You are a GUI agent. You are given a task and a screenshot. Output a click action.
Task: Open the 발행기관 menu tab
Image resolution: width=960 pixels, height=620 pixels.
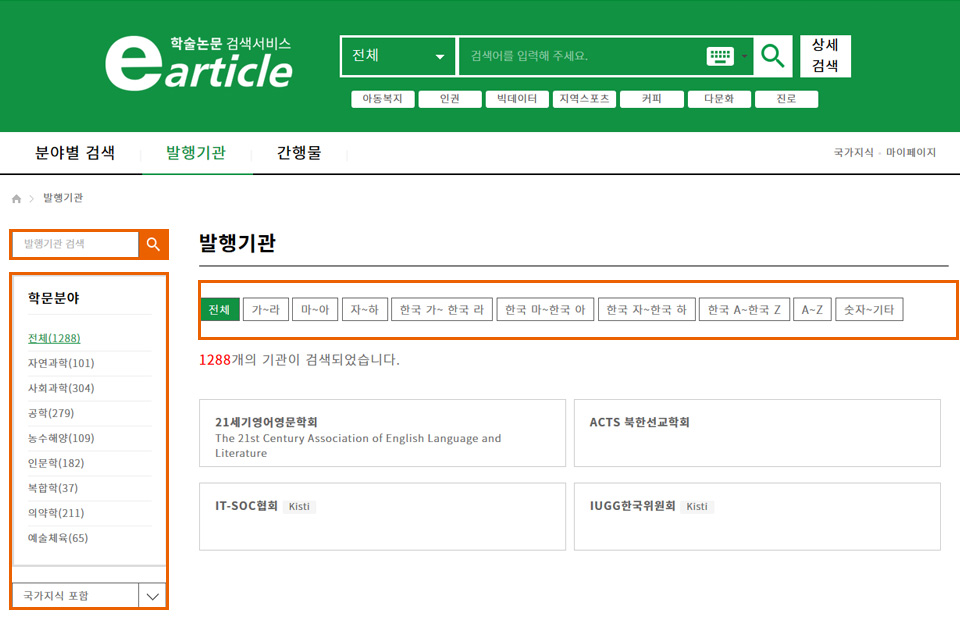click(x=196, y=152)
